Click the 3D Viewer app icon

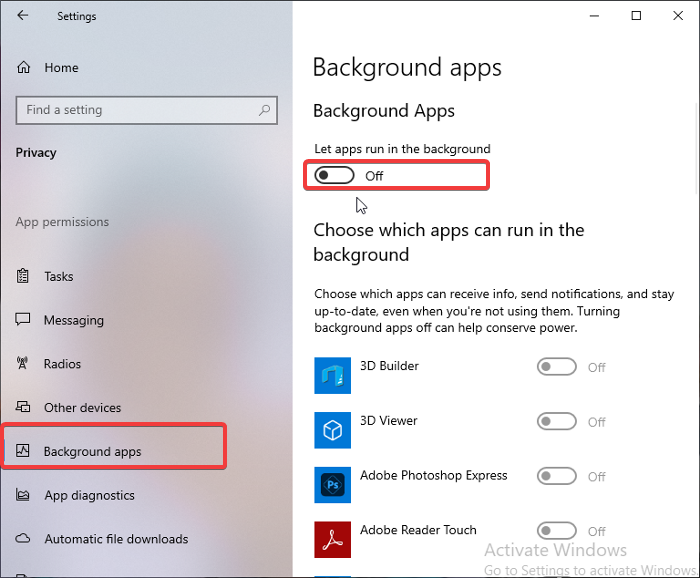point(333,430)
